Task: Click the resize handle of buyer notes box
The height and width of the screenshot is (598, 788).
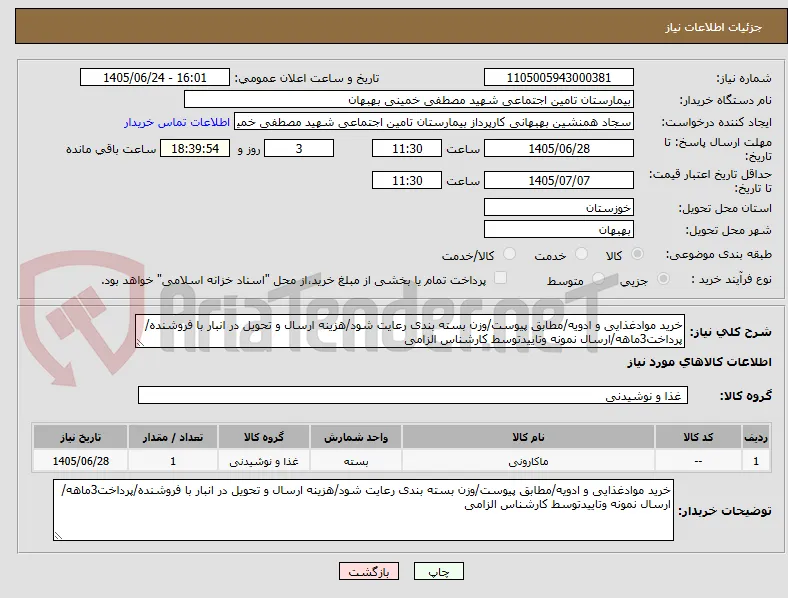Action: click(x=58, y=536)
